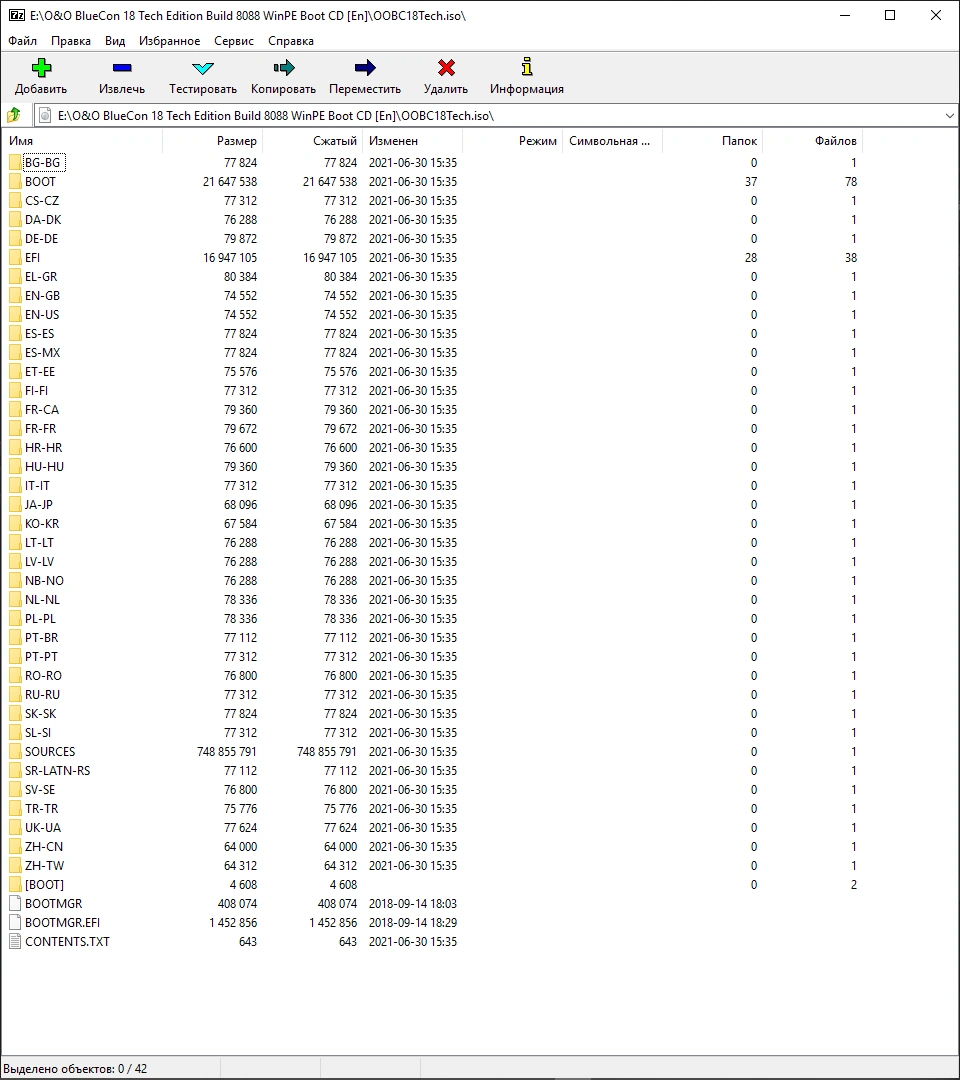
Task: Click the [BOOT] folder icon
Action: (x=15, y=884)
